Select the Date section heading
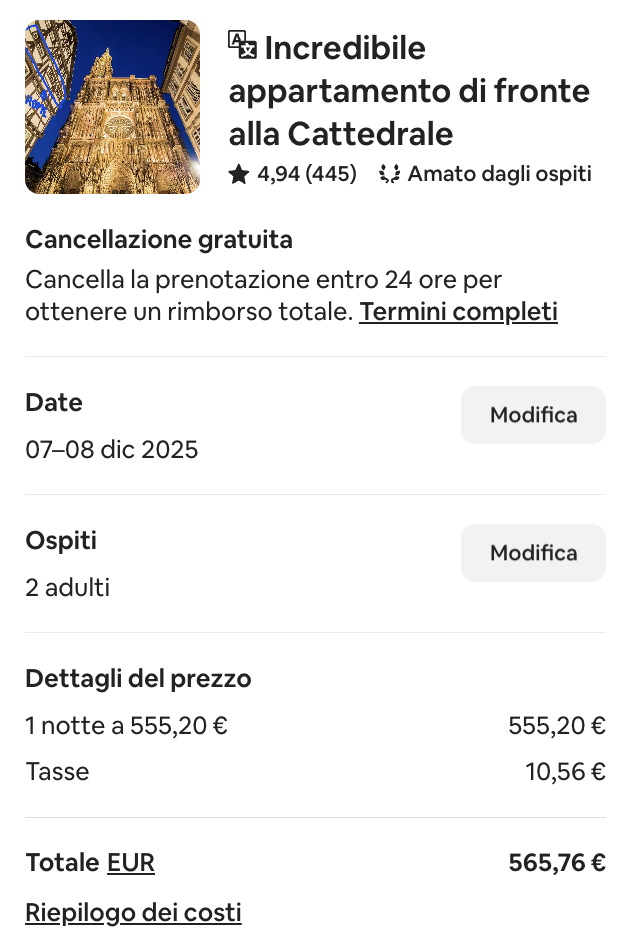 (x=53, y=402)
